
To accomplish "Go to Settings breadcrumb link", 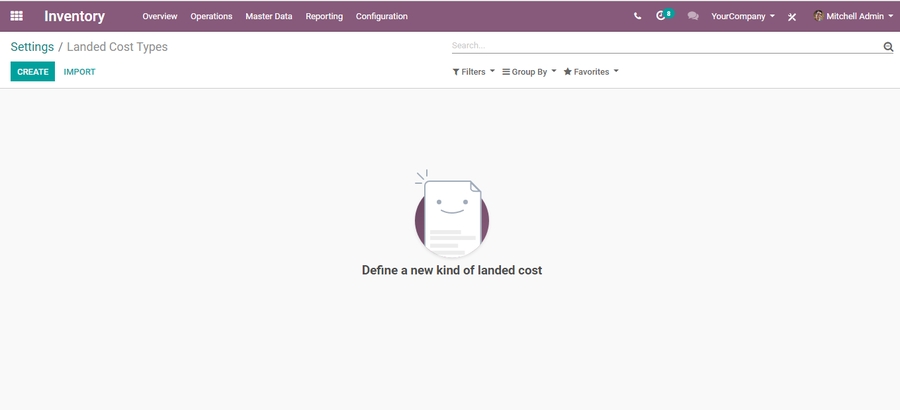I will click(32, 47).
